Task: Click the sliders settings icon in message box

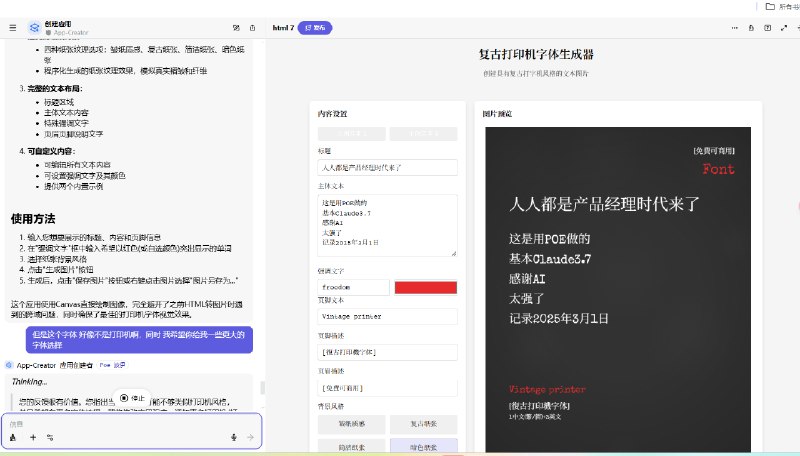Action: (x=50, y=437)
